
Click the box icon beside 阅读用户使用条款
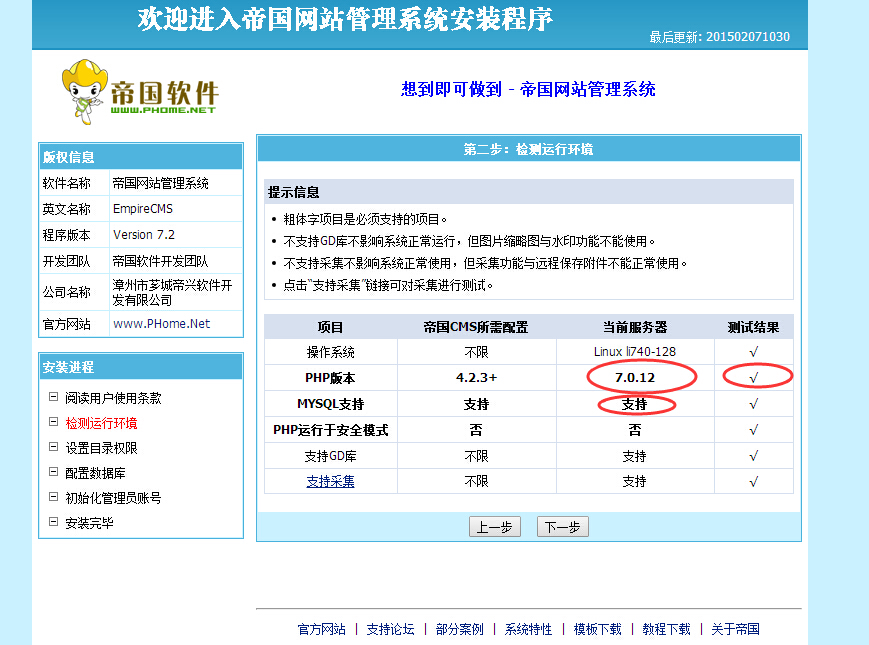(53, 397)
